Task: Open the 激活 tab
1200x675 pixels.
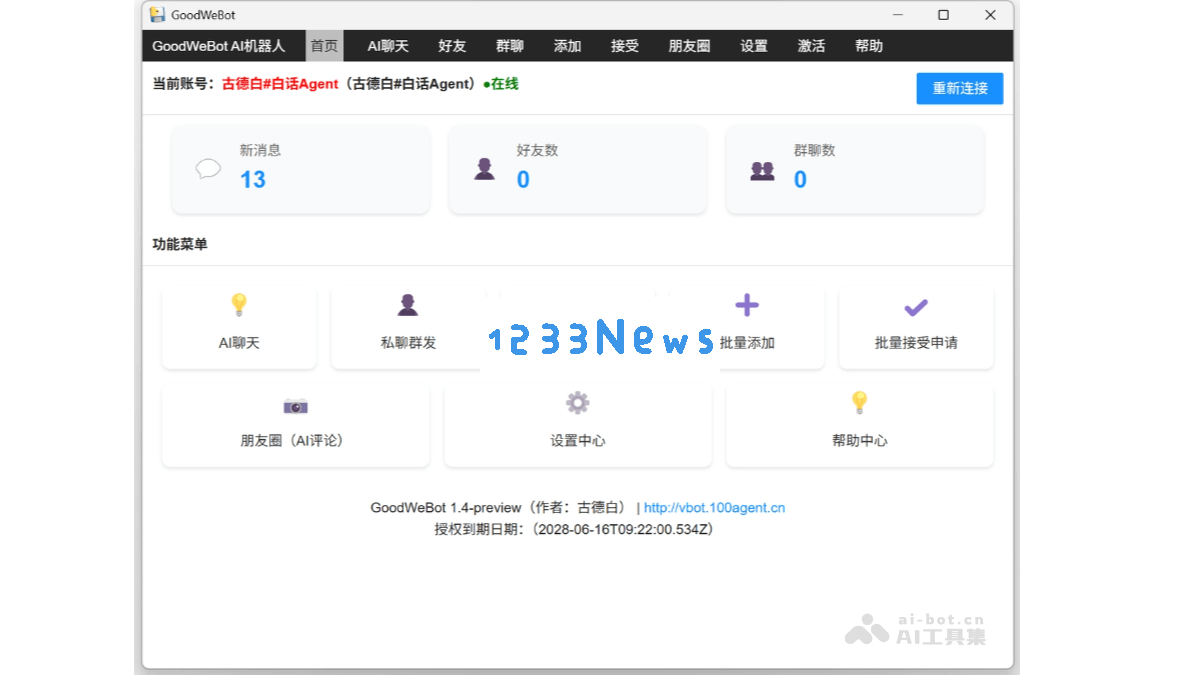Action: pyautogui.click(x=812, y=46)
